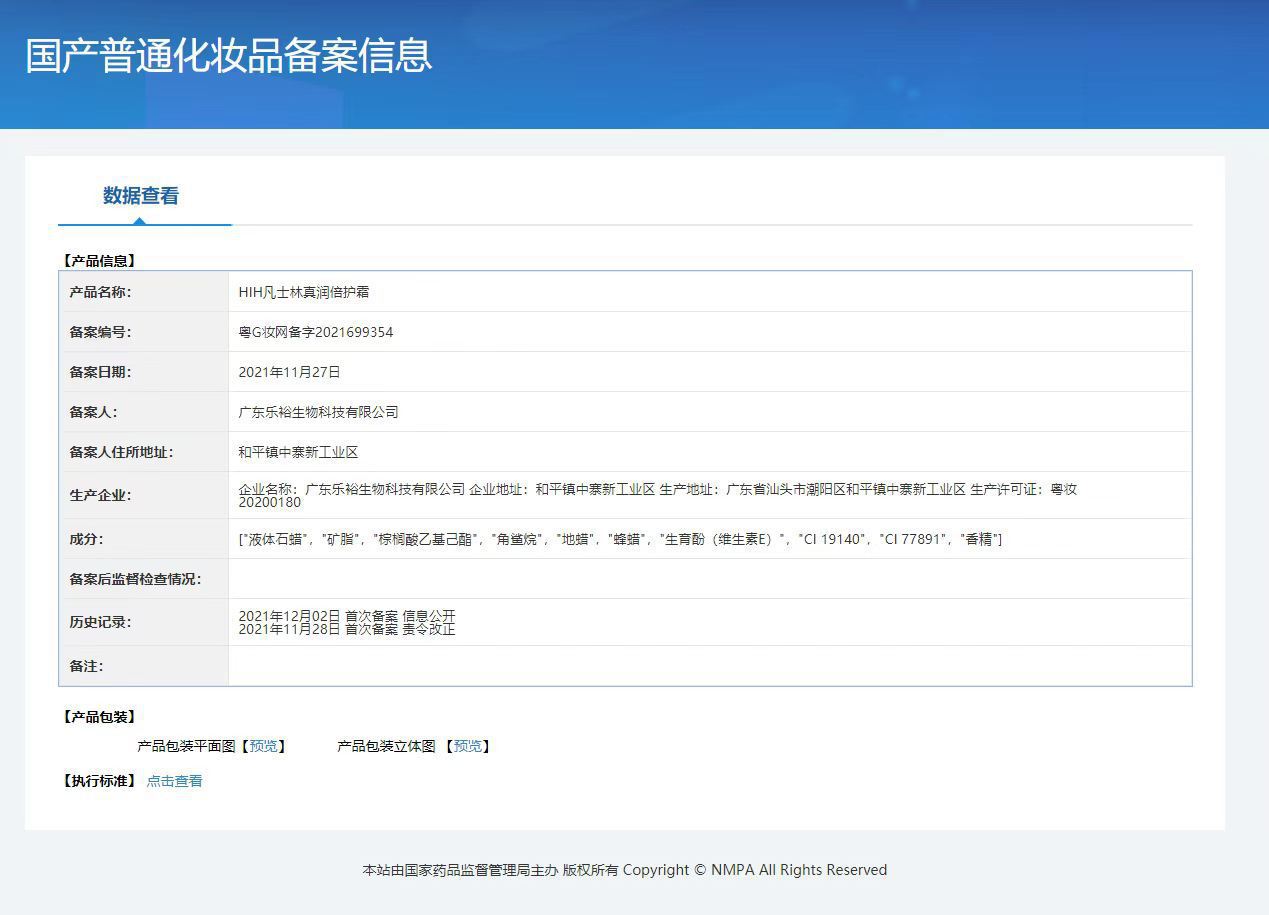Click the 历史记录 row label
The height and width of the screenshot is (915, 1269).
(x=100, y=622)
